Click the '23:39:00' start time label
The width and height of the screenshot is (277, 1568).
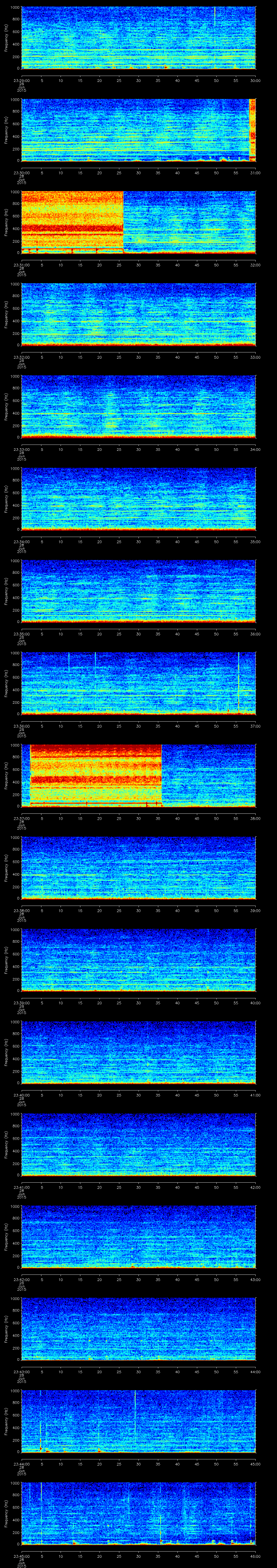(x=21, y=1003)
